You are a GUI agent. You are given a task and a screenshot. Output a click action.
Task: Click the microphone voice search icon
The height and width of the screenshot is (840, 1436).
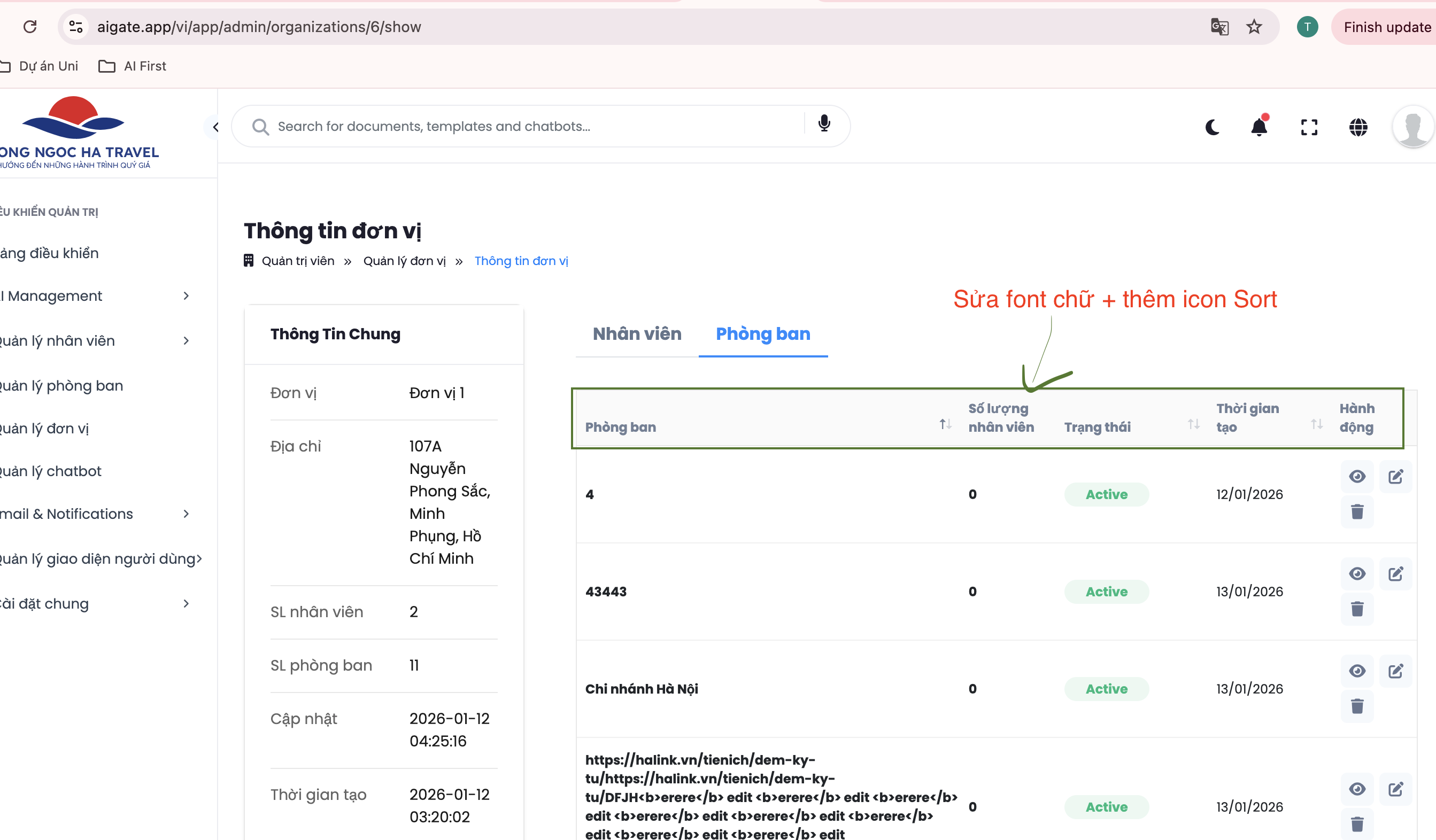coord(824,124)
